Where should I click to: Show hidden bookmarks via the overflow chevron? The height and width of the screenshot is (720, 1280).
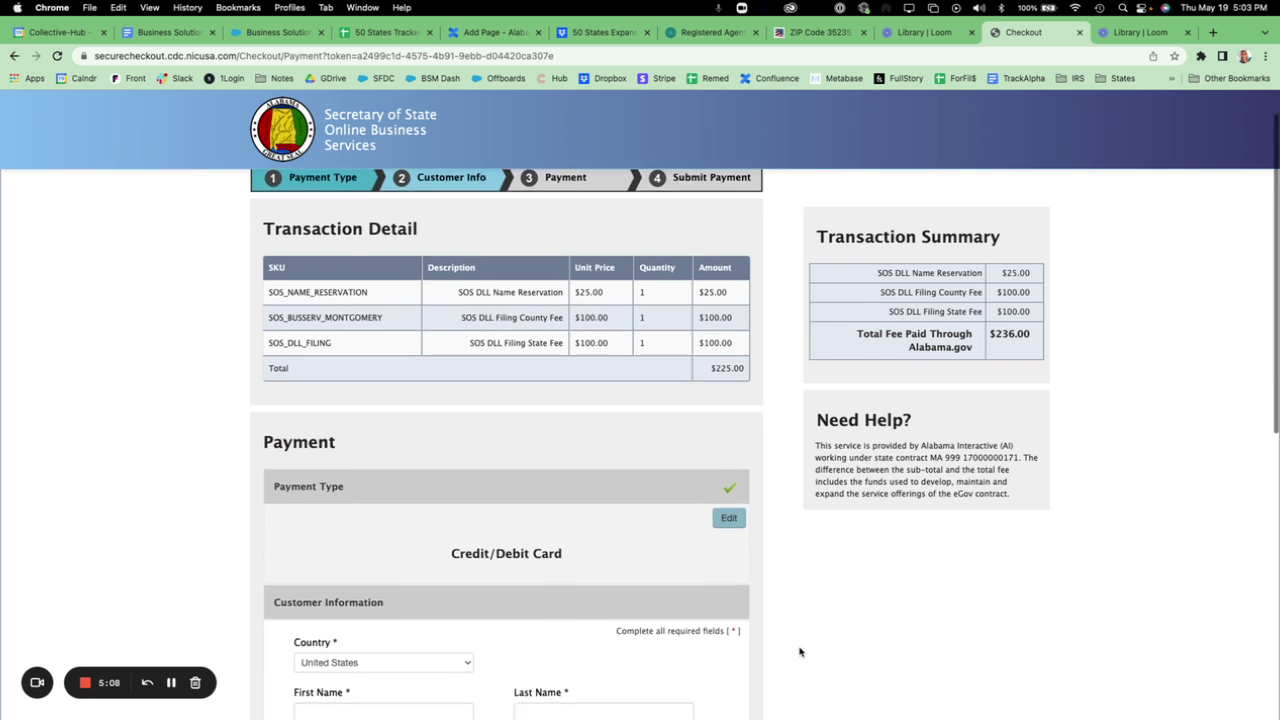1172,78
